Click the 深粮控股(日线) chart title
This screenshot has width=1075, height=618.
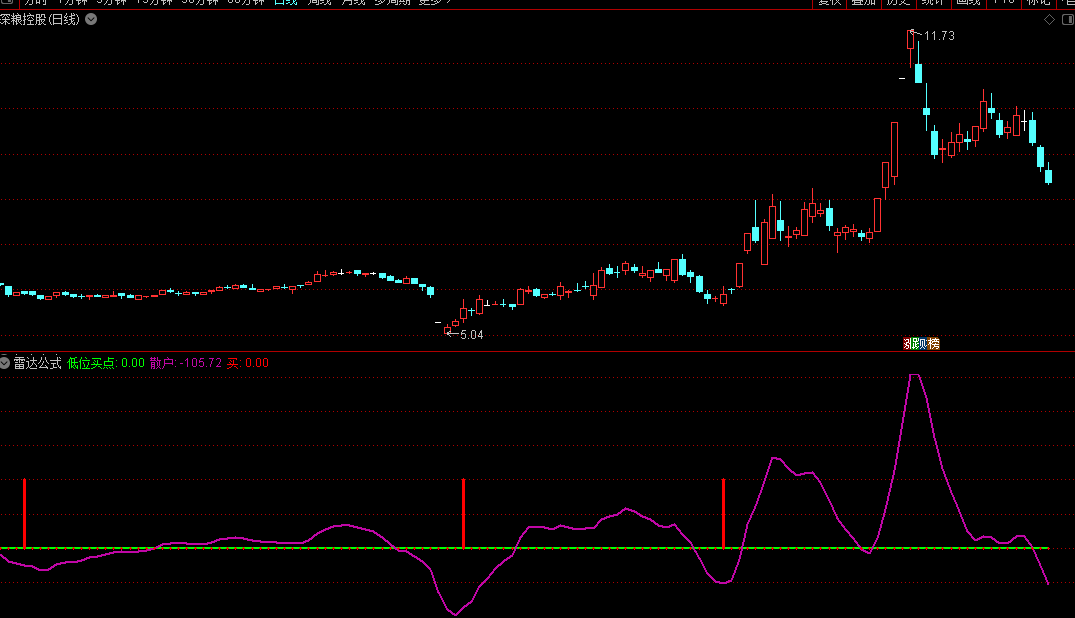point(40,19)
